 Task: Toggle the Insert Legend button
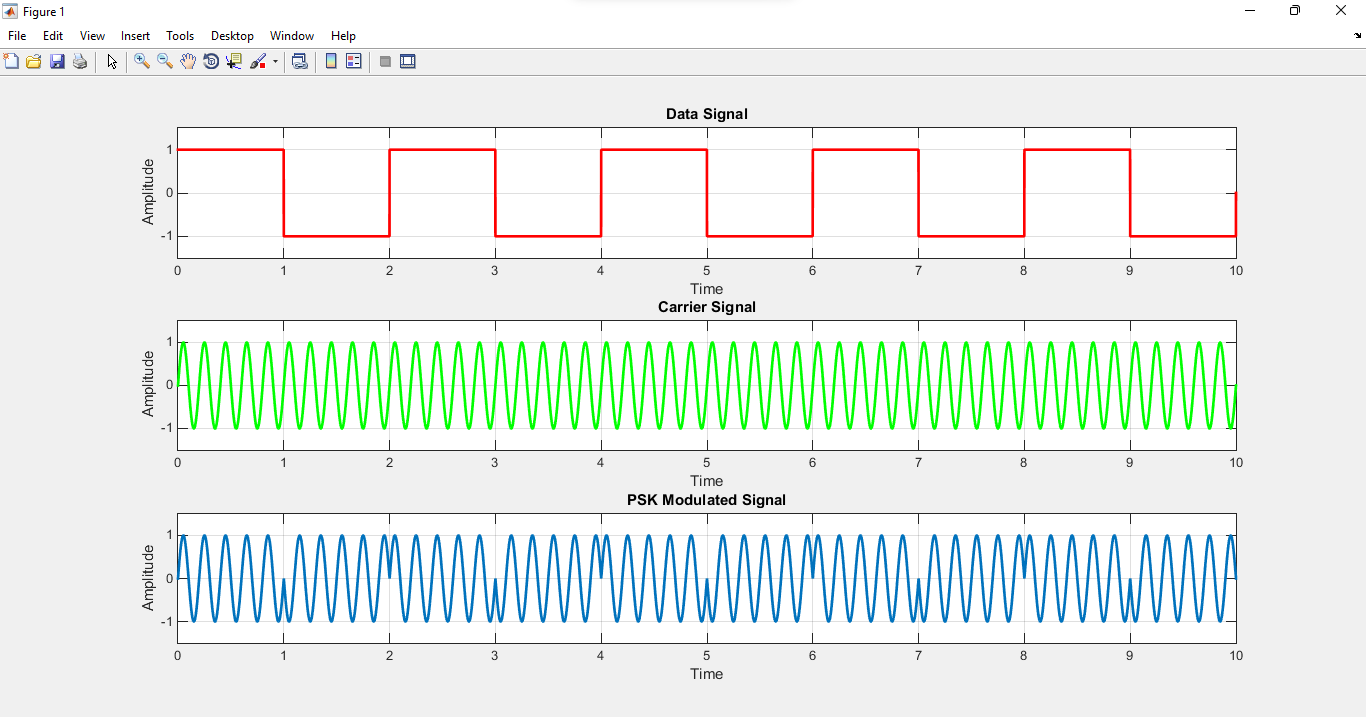[353, 62]
